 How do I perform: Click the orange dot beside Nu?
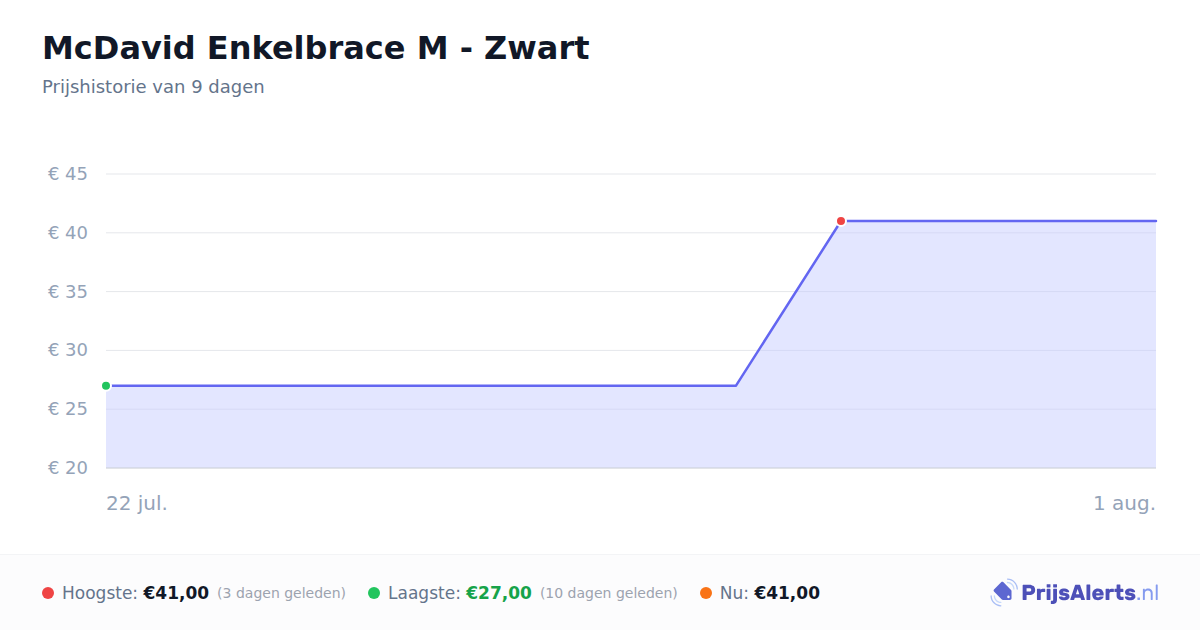coord(706,593)
